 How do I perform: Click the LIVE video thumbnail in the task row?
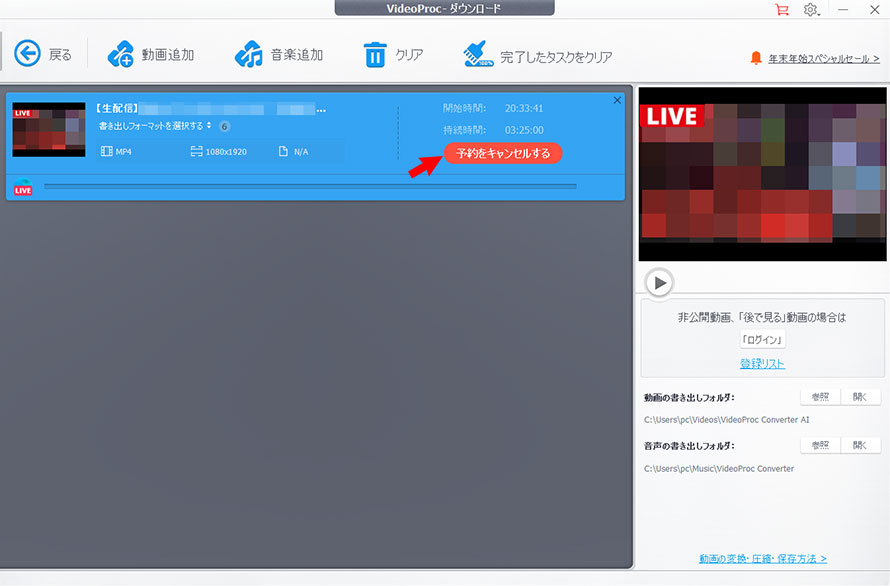(x=48, y=130)
